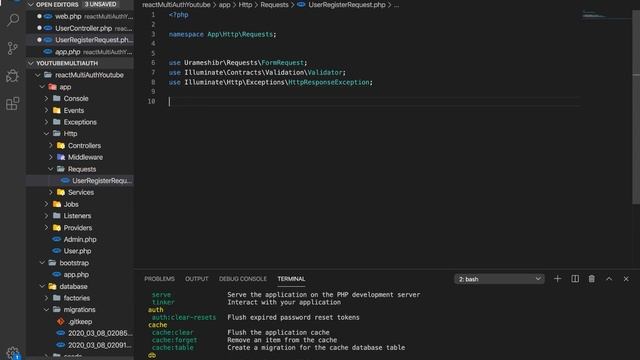Create a new terminal with plus icon
The width and height of the screenshot is (640, 360).
(558, 279)
